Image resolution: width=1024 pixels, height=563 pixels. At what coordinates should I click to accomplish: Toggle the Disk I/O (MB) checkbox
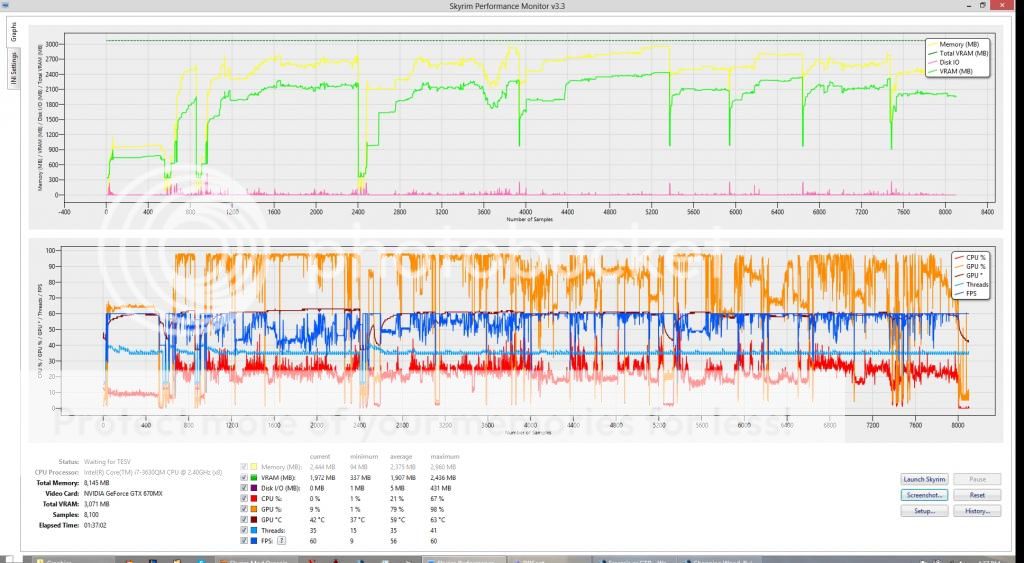[245, 490]
